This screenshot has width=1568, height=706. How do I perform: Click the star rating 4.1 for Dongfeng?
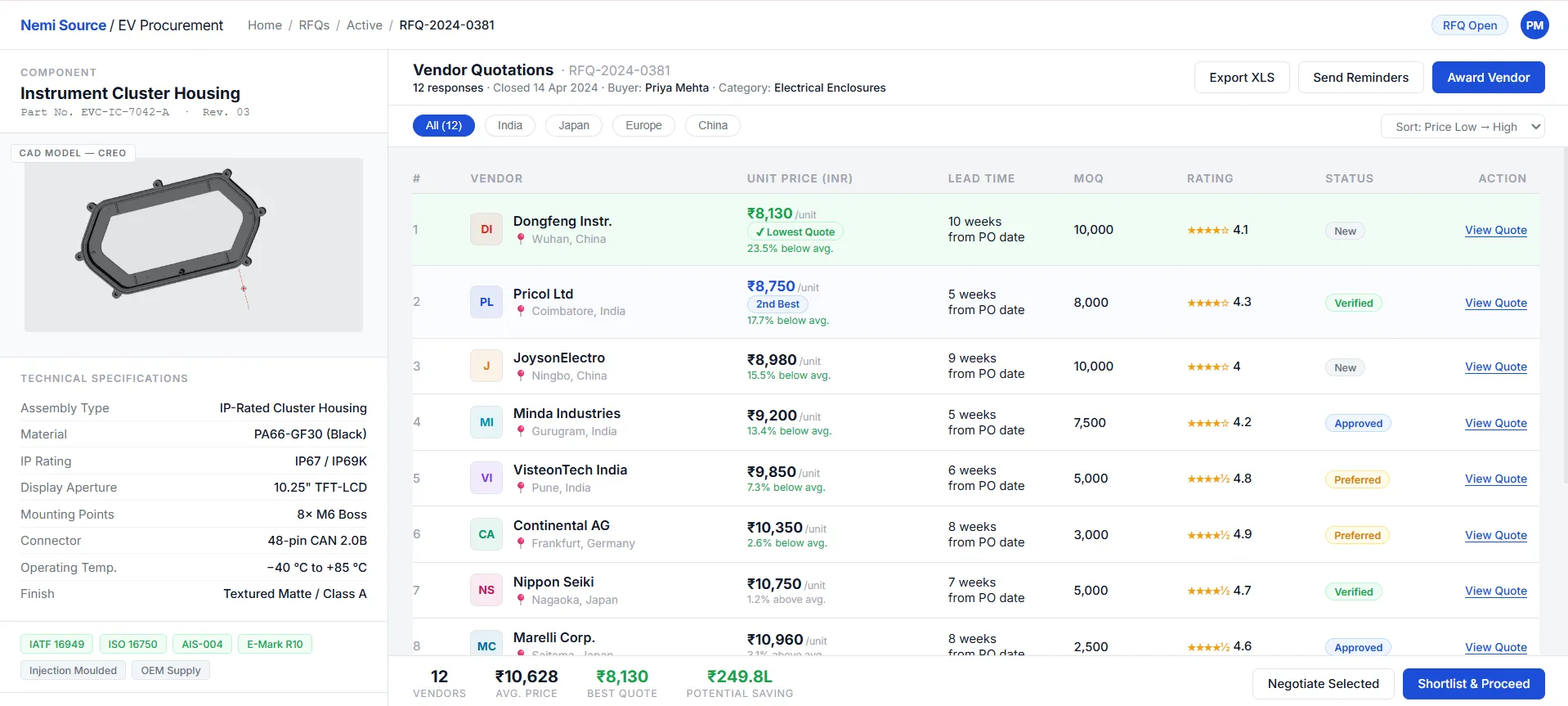[x=1217, y=230]
